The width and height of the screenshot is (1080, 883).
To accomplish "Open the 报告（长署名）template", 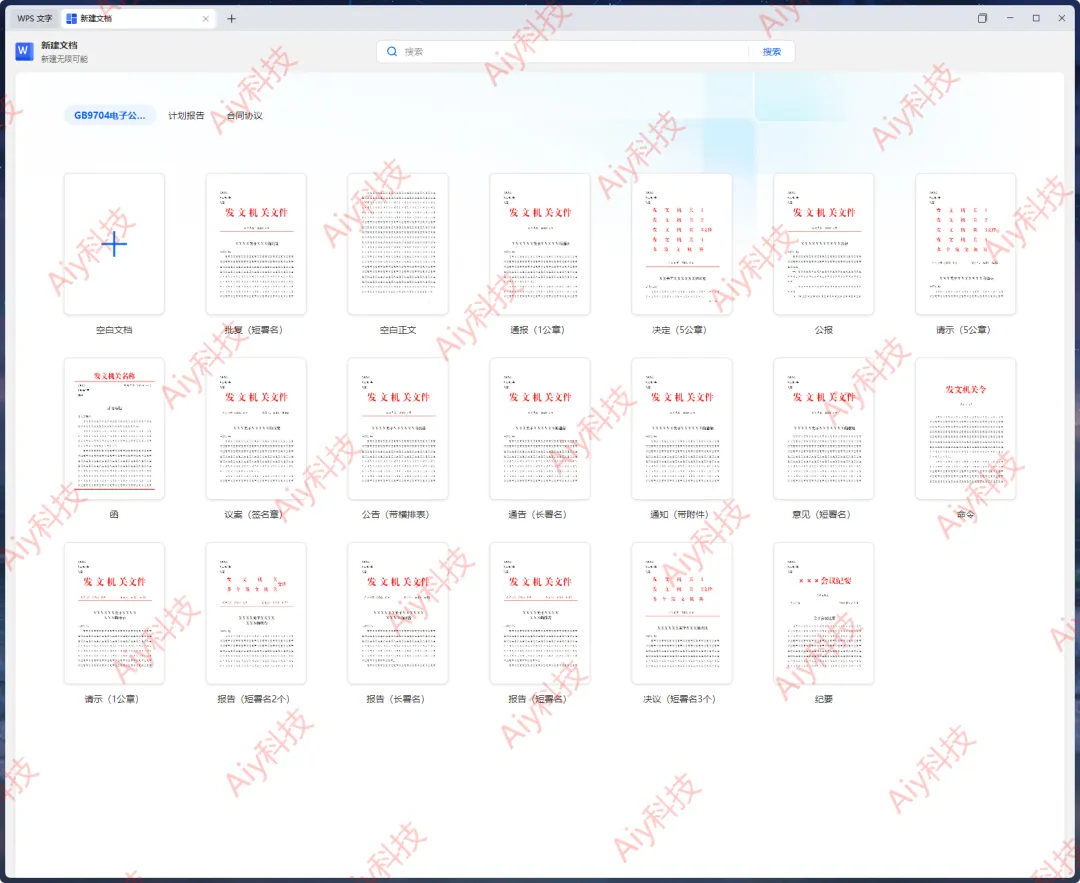I will (398, 613).
